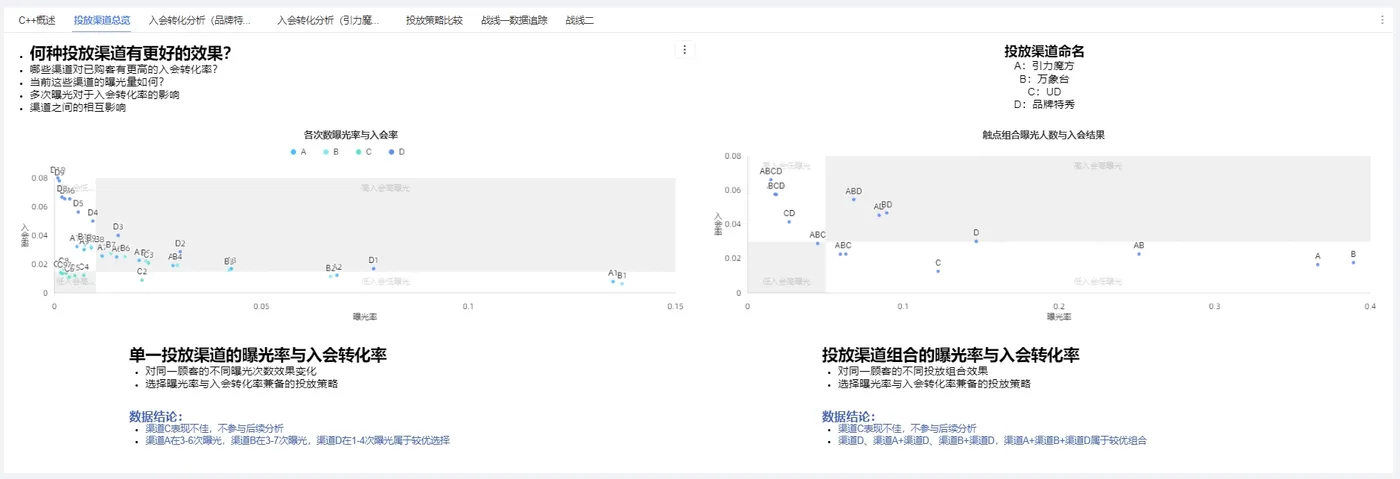Click the D1 data point in left scatter
This screenshot has height=479, width=1400.
pos(374,268)
